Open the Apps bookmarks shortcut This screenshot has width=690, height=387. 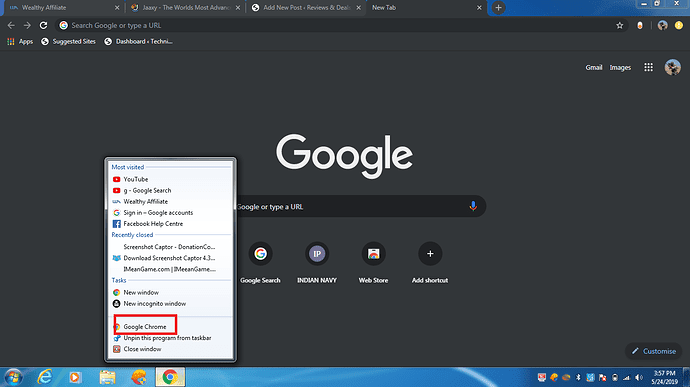(x=20, y=41)
